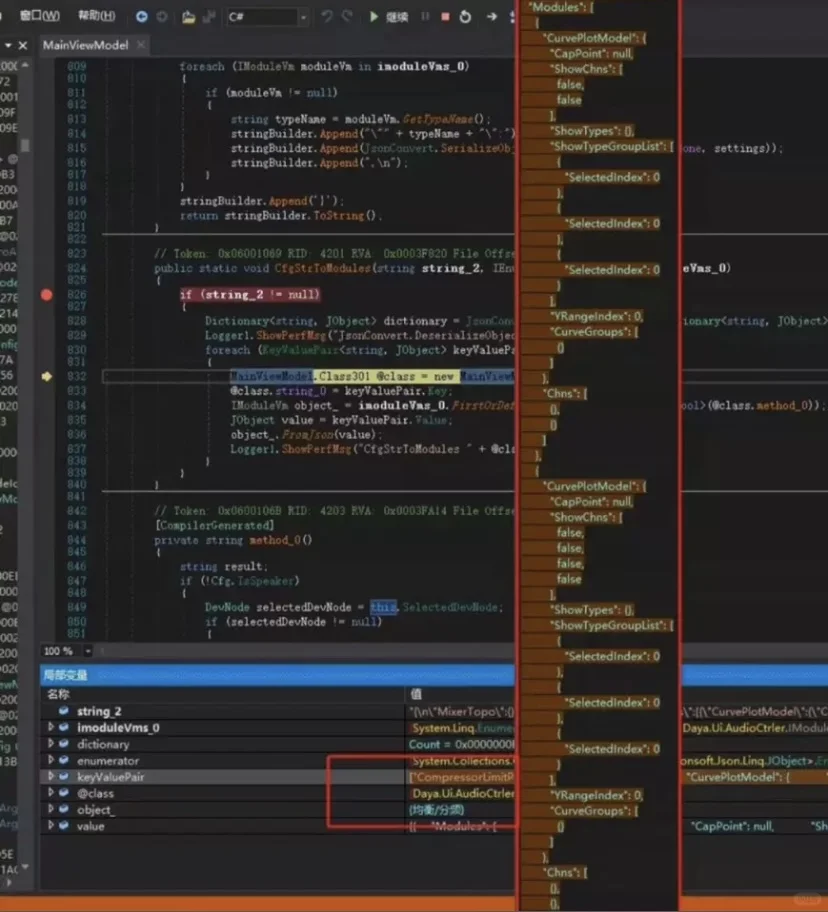828x912 pixels.
Task: Click the undo arrow in toolbar
Action: click(x=327, y=16)
